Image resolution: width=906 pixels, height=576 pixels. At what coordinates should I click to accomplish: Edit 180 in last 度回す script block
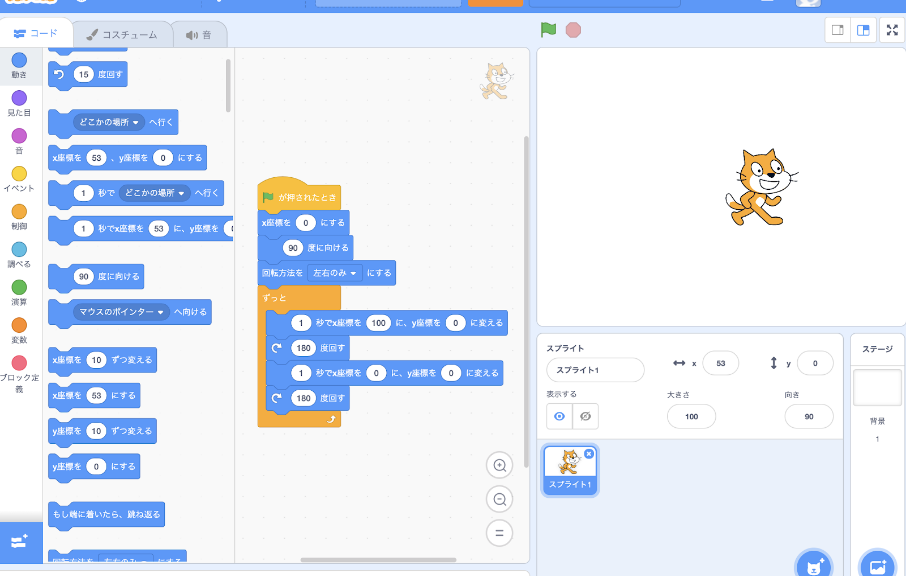(x=303, y=398)
